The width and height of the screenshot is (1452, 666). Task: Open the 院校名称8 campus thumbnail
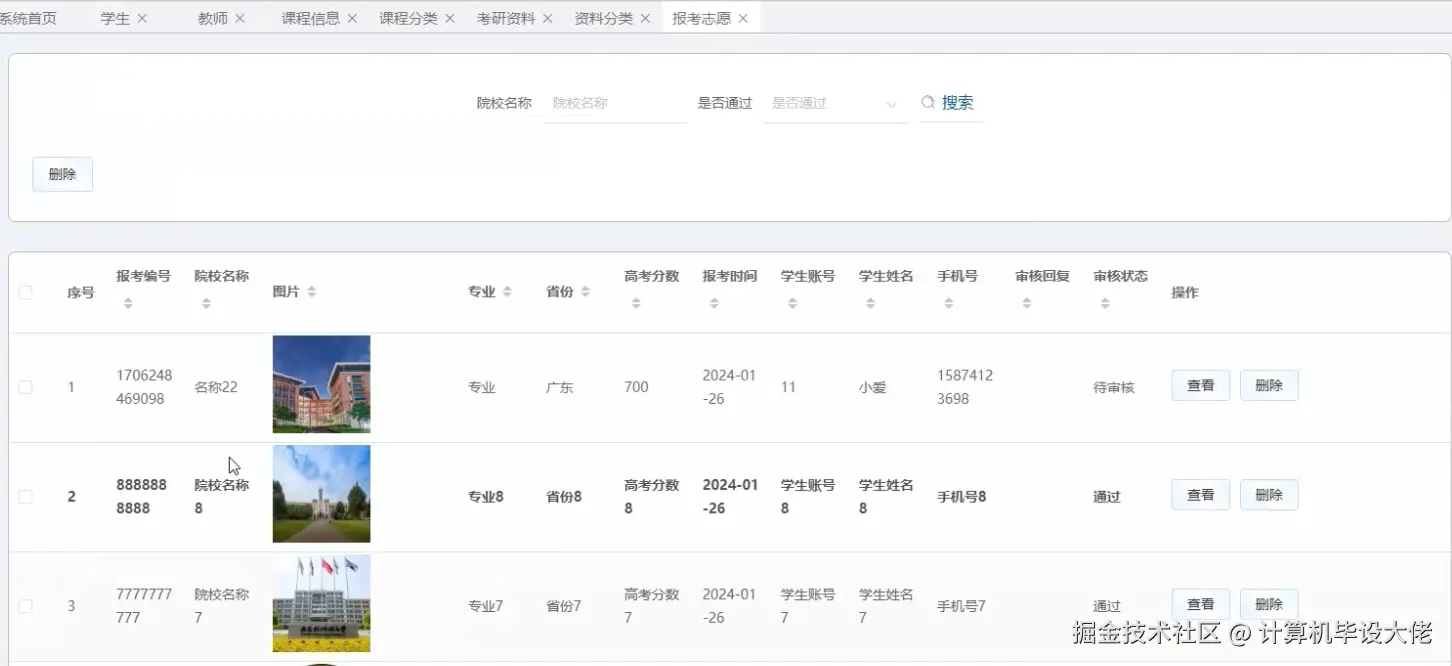321,494
